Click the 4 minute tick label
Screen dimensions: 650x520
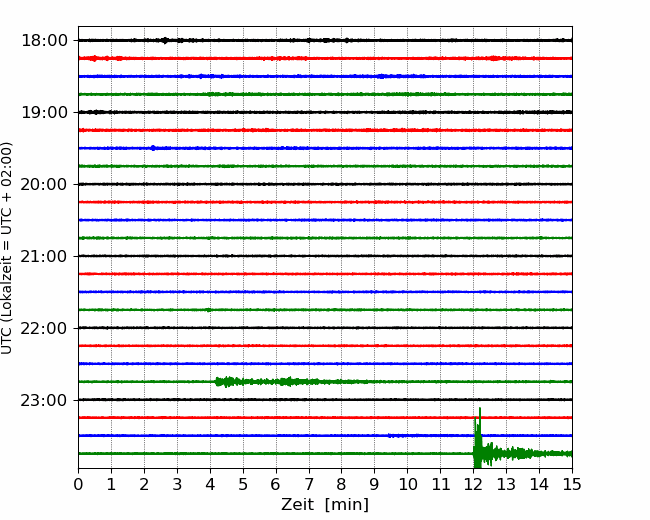[210, 484]
